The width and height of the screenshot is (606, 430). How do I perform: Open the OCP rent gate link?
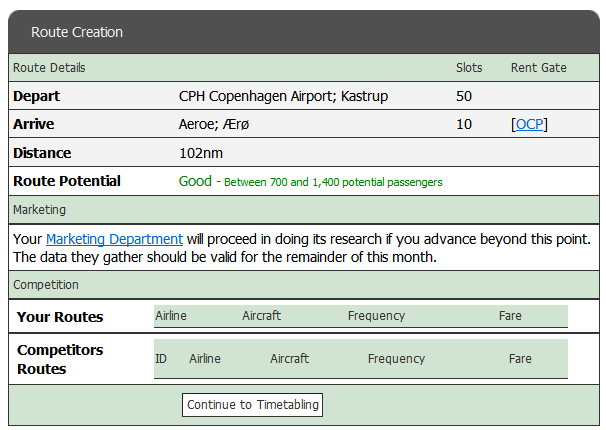click(530, 125)
